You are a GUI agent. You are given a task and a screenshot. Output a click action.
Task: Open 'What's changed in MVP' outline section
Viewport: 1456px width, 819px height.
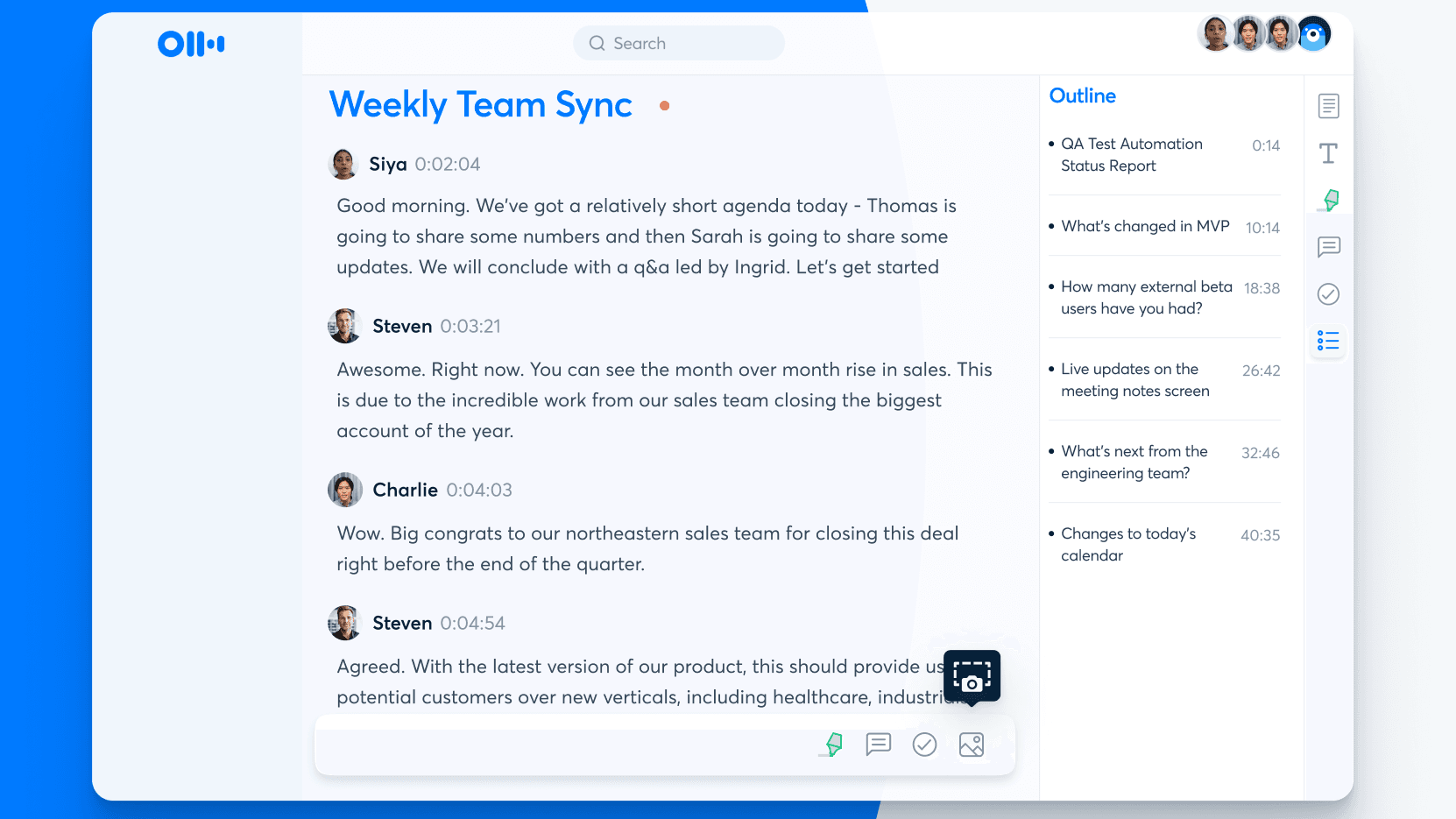[x=1144, y=226]
